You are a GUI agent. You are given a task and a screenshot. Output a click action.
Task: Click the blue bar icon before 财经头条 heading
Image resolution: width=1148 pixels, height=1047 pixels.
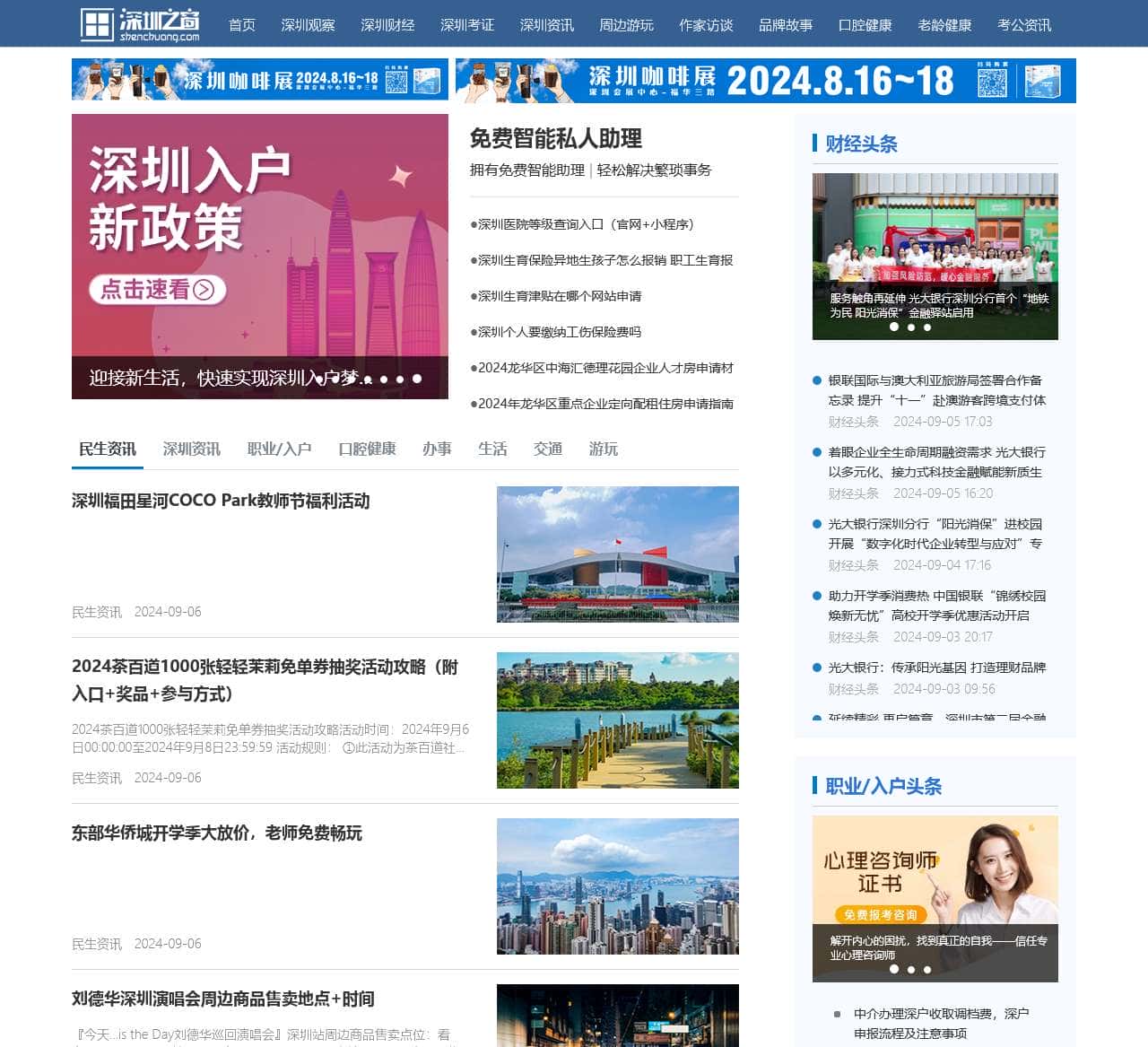coord(815,144)
